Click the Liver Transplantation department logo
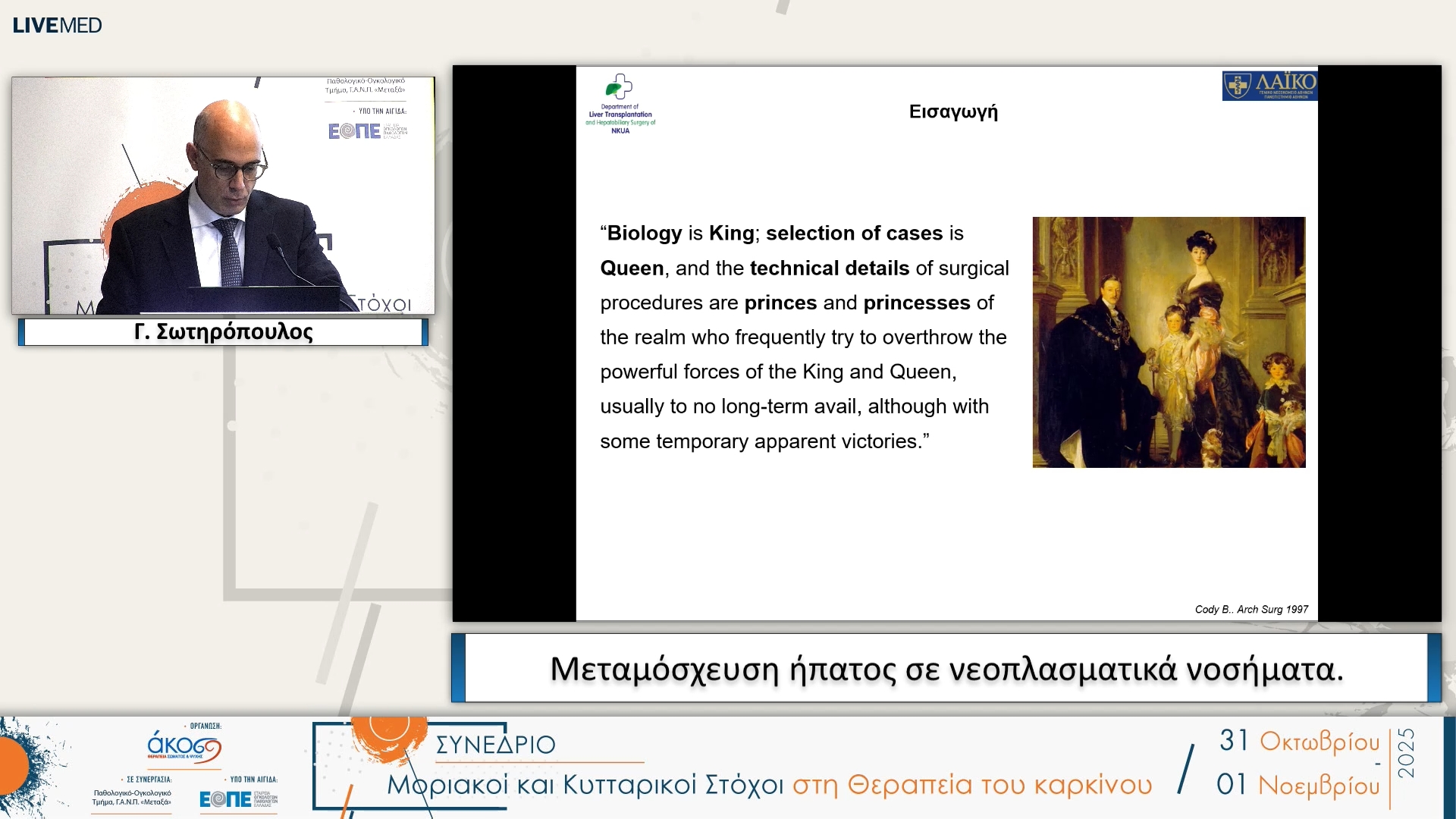The image size is (1456, 819). tap(620, 105)
